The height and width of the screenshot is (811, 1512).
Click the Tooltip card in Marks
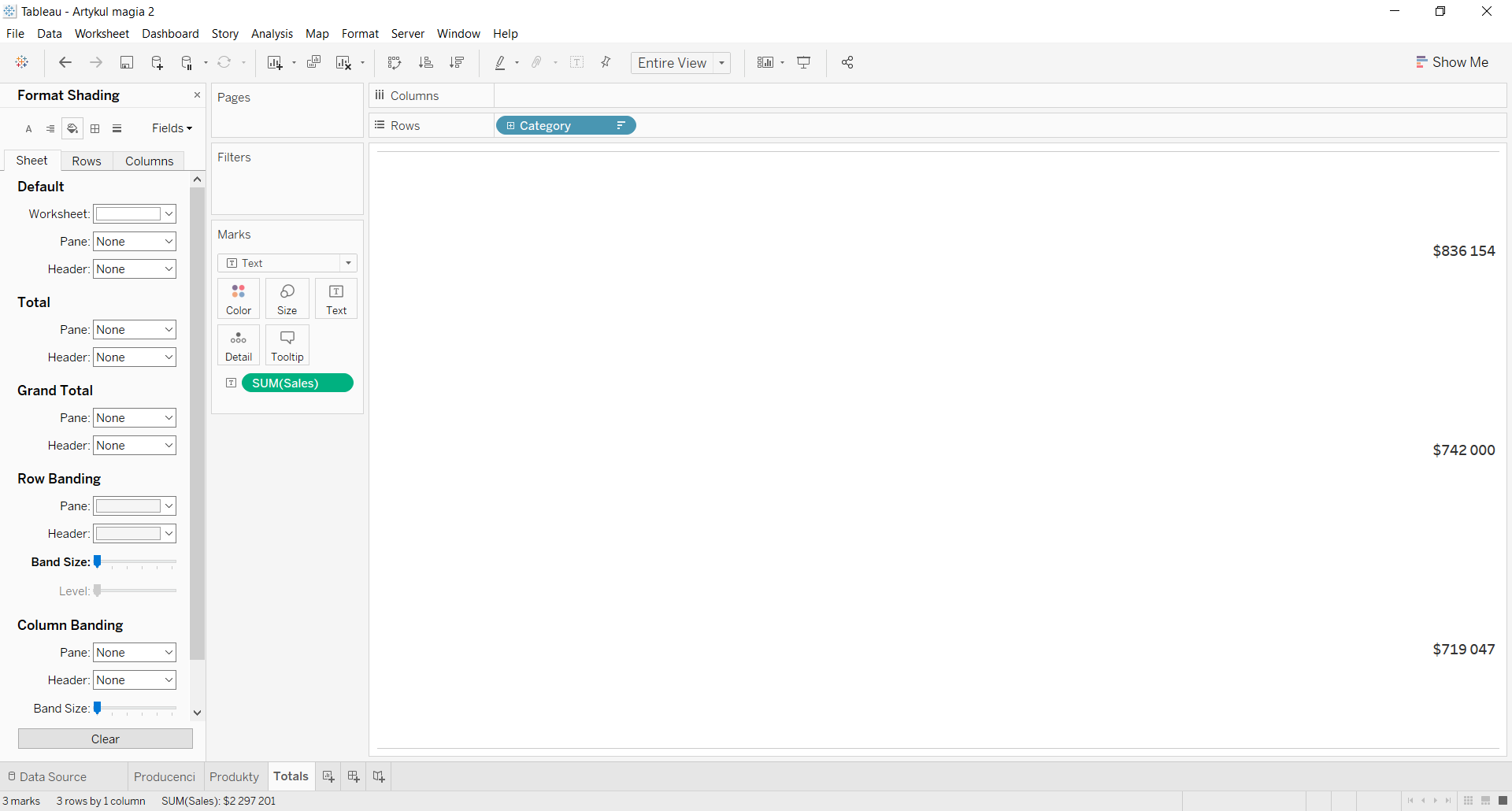(x=287, y=346)
